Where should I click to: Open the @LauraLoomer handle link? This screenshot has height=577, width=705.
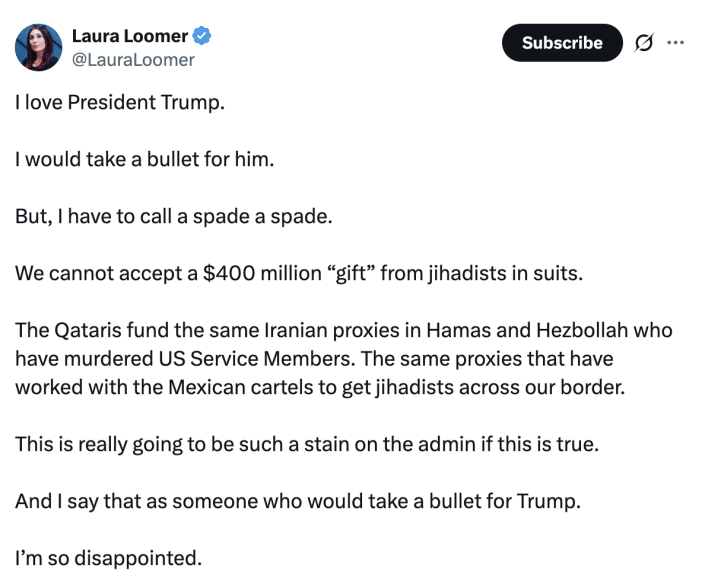tap(133, 59)
